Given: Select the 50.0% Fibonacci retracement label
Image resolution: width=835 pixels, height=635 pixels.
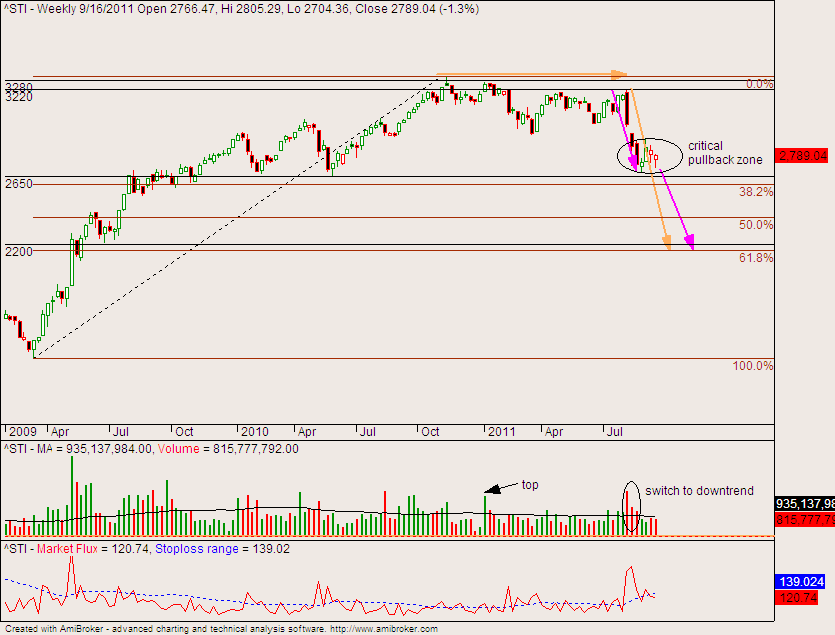Looking at the screenshot, I should (x=756, y=225).
